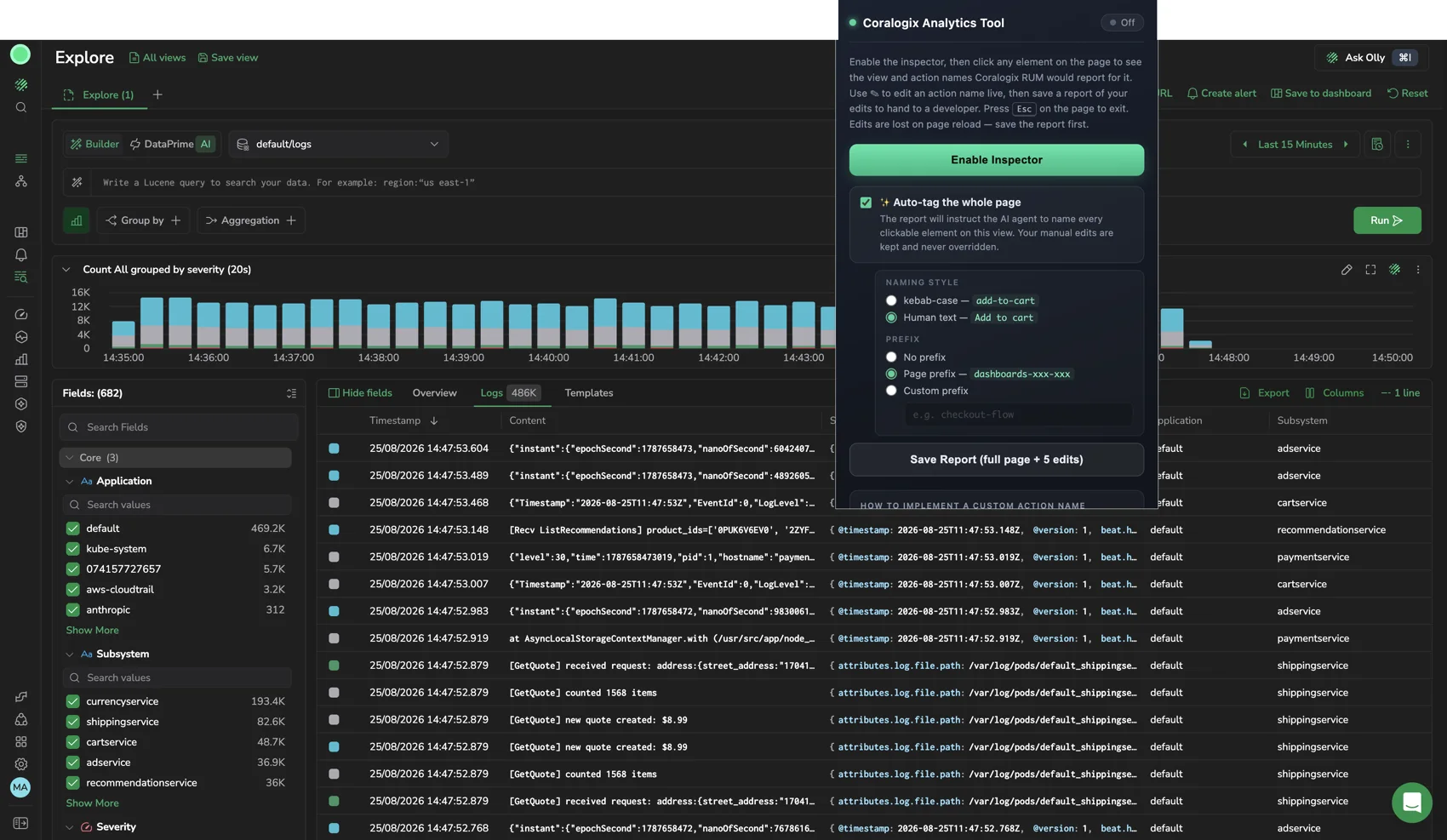
Task: Collapse the Count All grouped by severity chart
Action: coord(66,270)
